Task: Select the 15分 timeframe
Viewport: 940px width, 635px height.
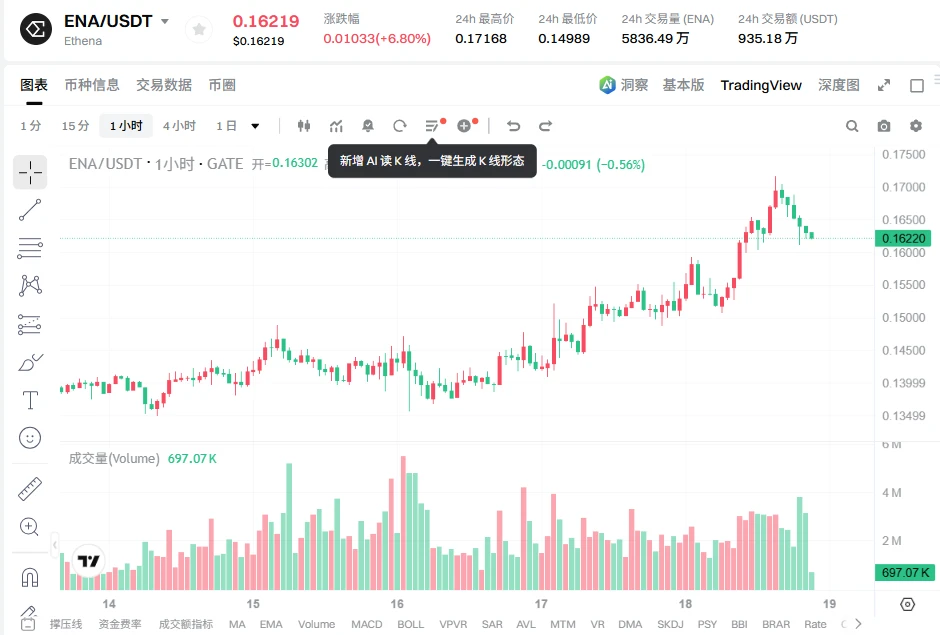Action: point(76,126)
